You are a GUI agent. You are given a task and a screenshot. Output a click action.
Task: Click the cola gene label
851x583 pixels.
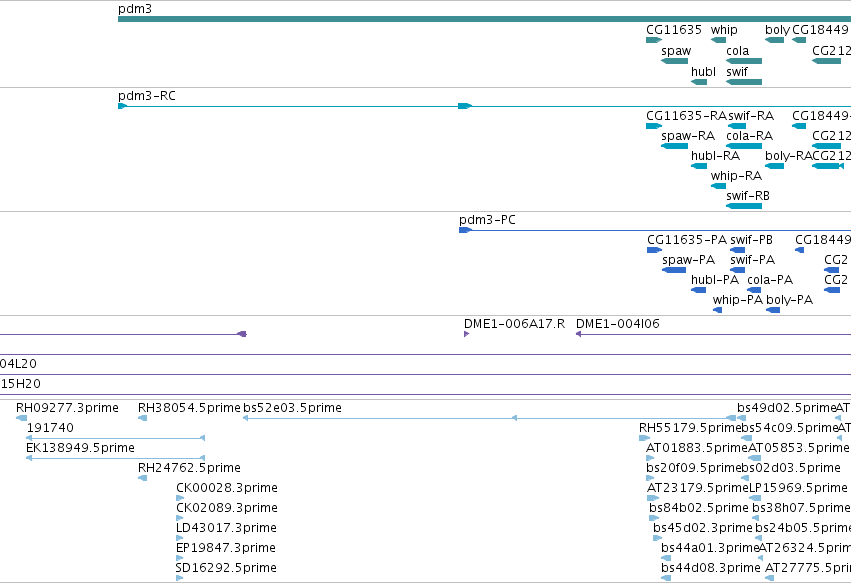pyautogui.click(x=738, y=51)
